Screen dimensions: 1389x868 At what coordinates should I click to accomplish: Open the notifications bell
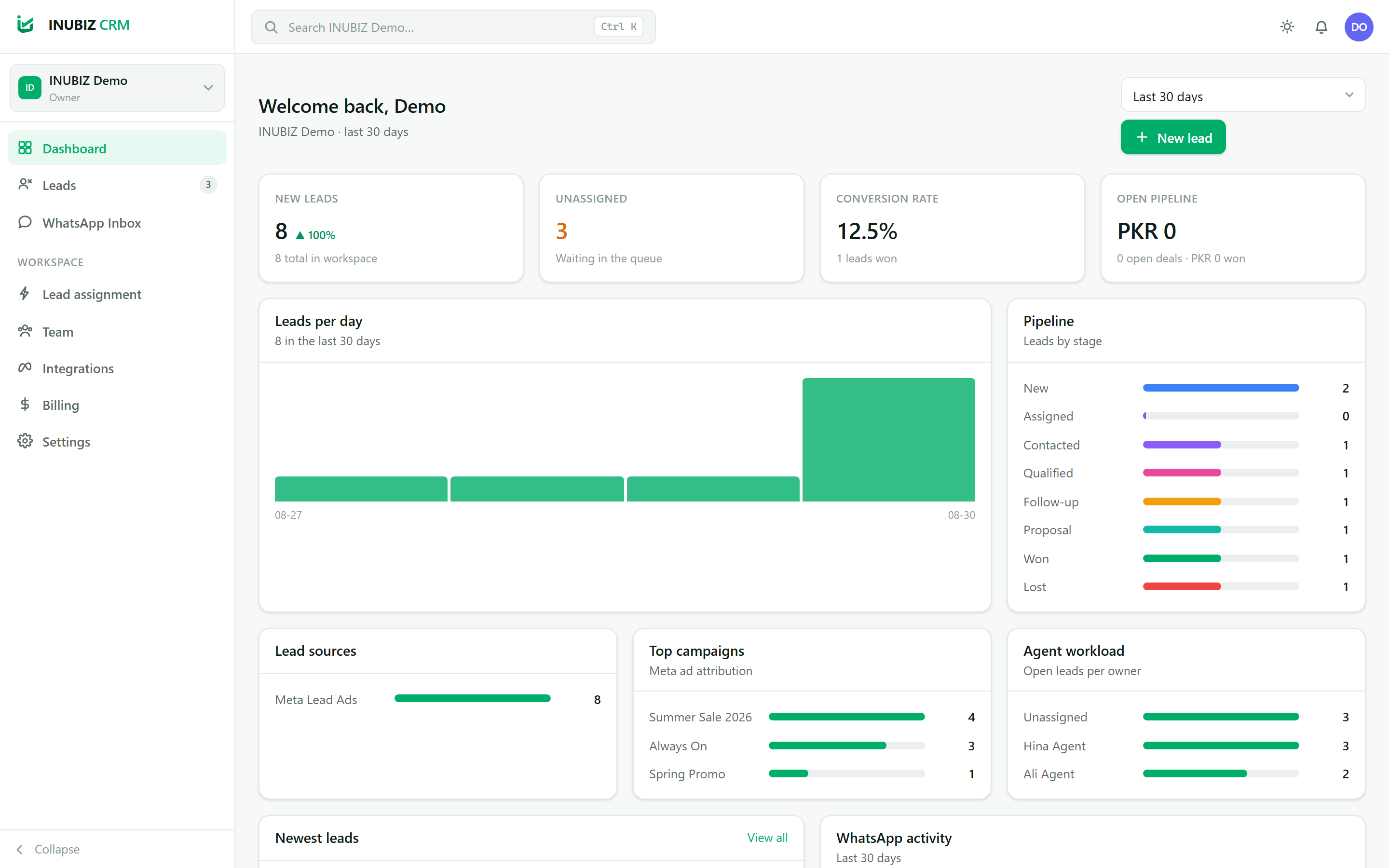(x=1321, y=27)
